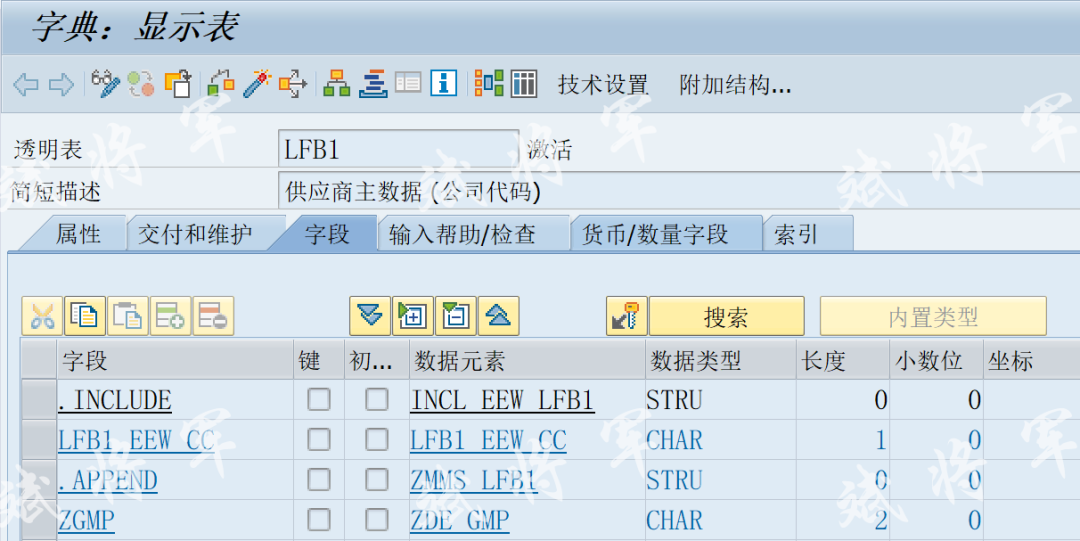This screenshot has height=541, width=1080.
Task: Click the paste clipboard icon
Action: 127,316
